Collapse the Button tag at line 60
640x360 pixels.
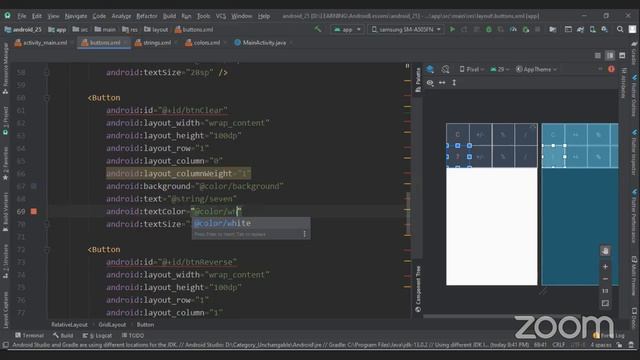pos(46,98)
